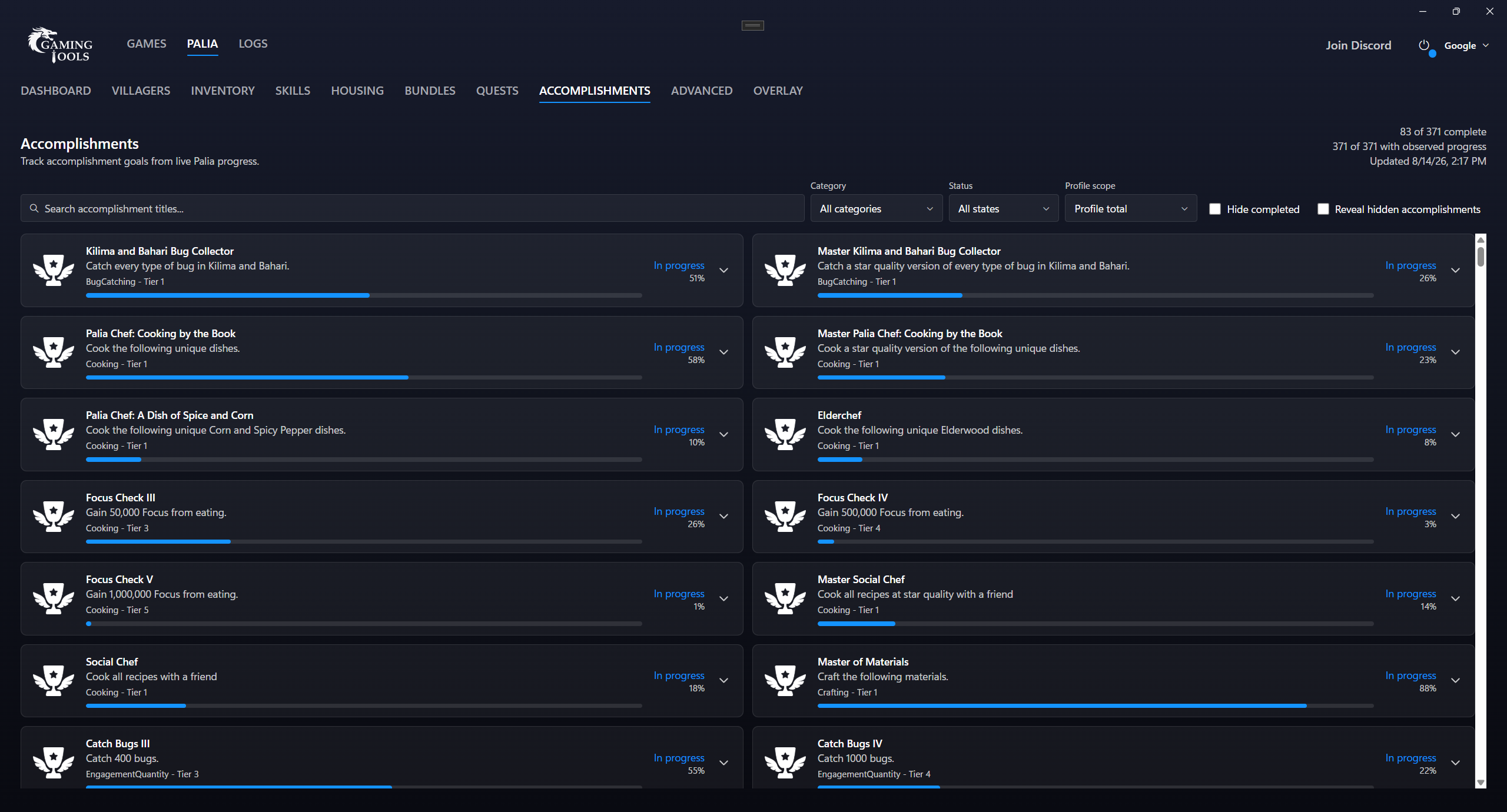
Task: Click trophy icon for Focus Check III
Action: (54, 516)
